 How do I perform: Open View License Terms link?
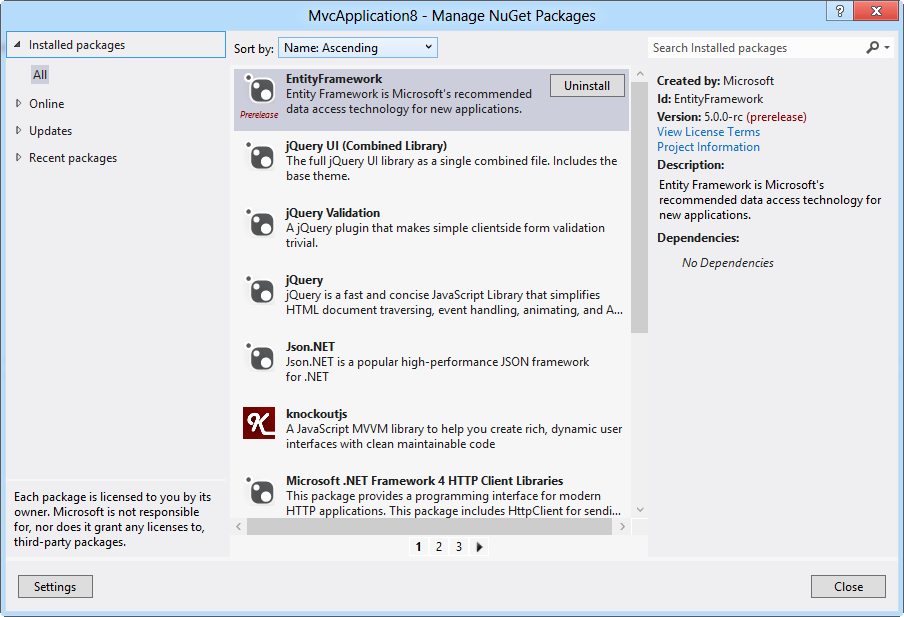[709, 131]
